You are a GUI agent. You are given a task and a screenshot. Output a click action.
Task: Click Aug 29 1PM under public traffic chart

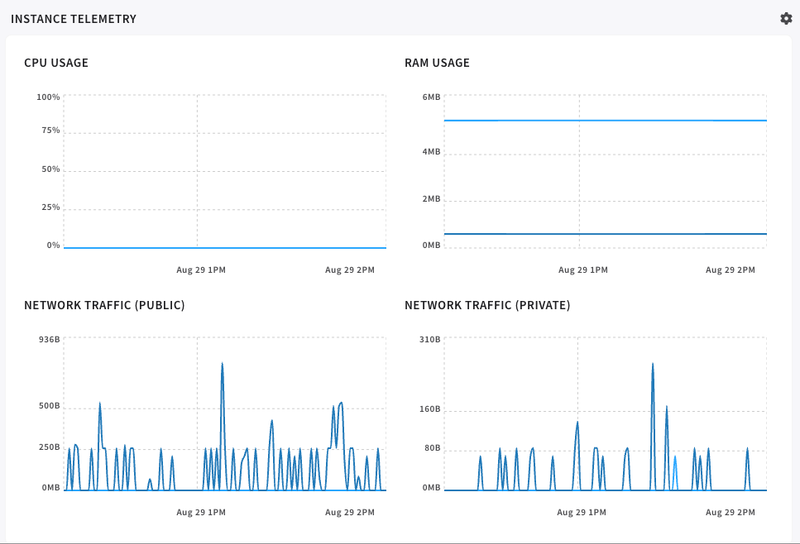pyautogui.click(x=201, y=512)
